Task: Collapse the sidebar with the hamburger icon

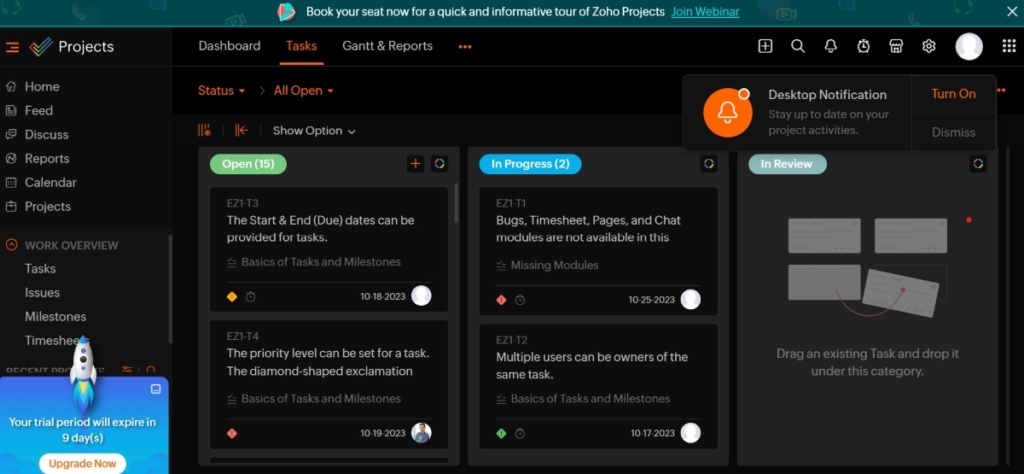Action: [x=12, y=47]
